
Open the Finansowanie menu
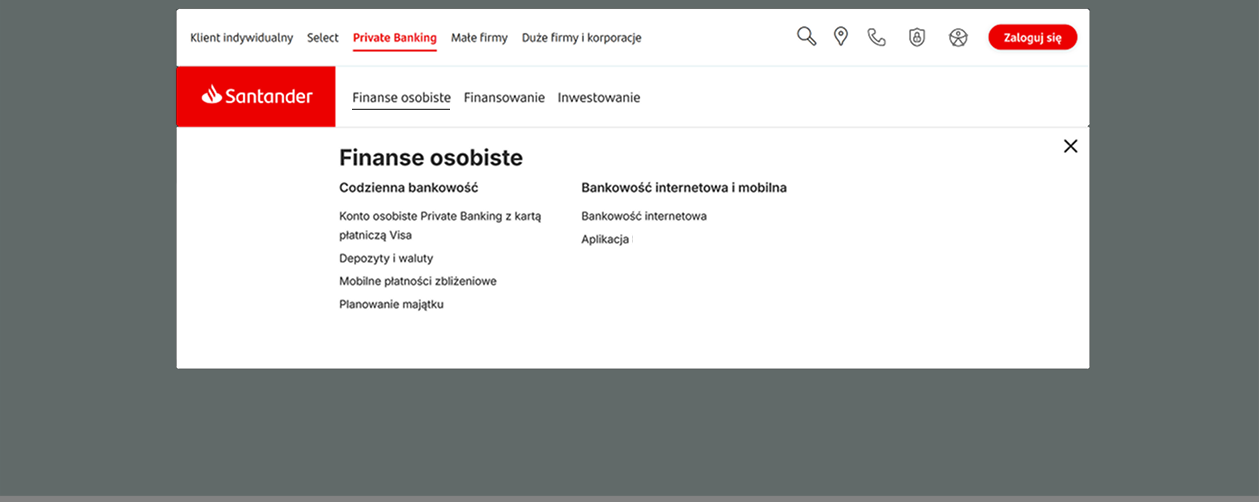(504, 98)
